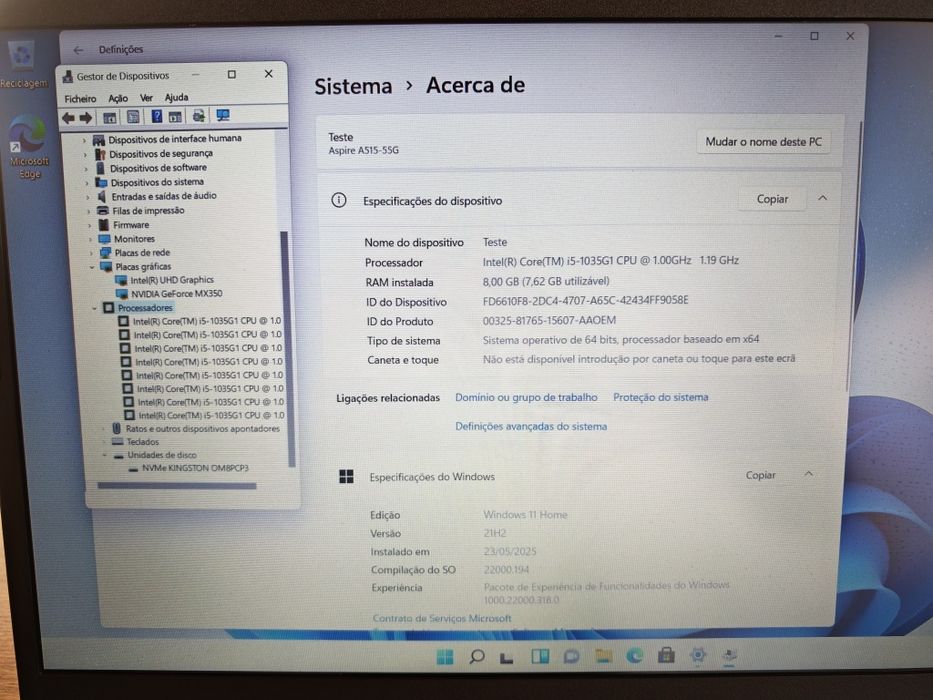Click Device Manager vertical scrollbar thumb

pos(287,348)
